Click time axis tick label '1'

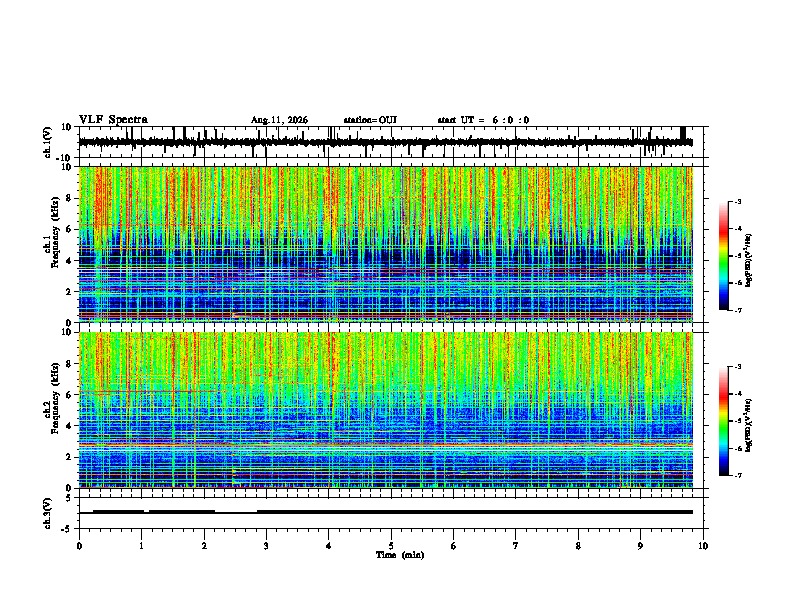pyautogui.click(x=141, y=546)
